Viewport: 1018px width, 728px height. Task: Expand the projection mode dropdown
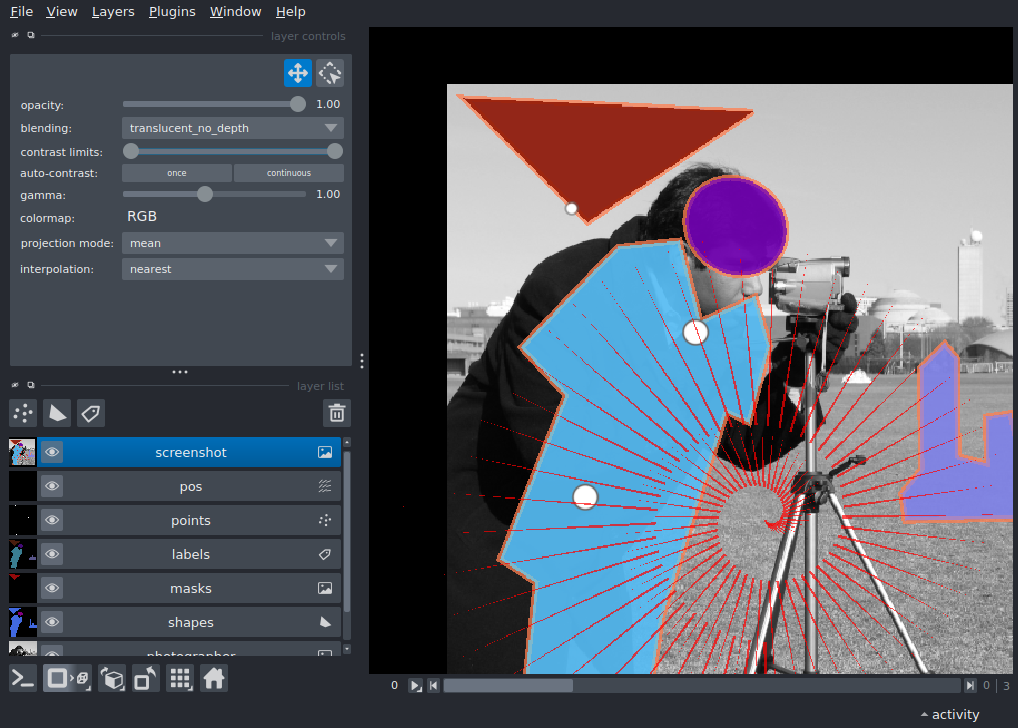(232, 243)
